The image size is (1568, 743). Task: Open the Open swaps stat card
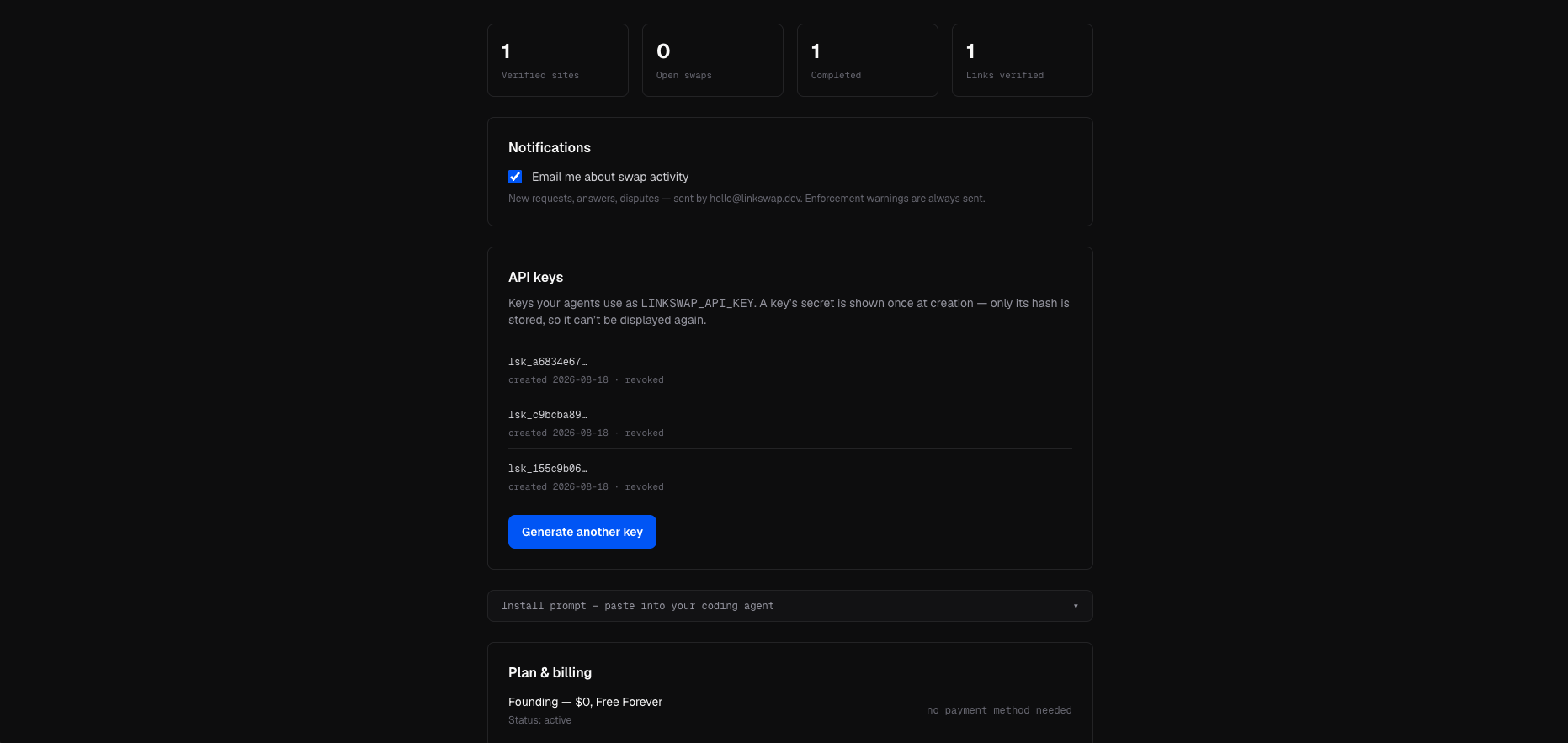[713, 60]
